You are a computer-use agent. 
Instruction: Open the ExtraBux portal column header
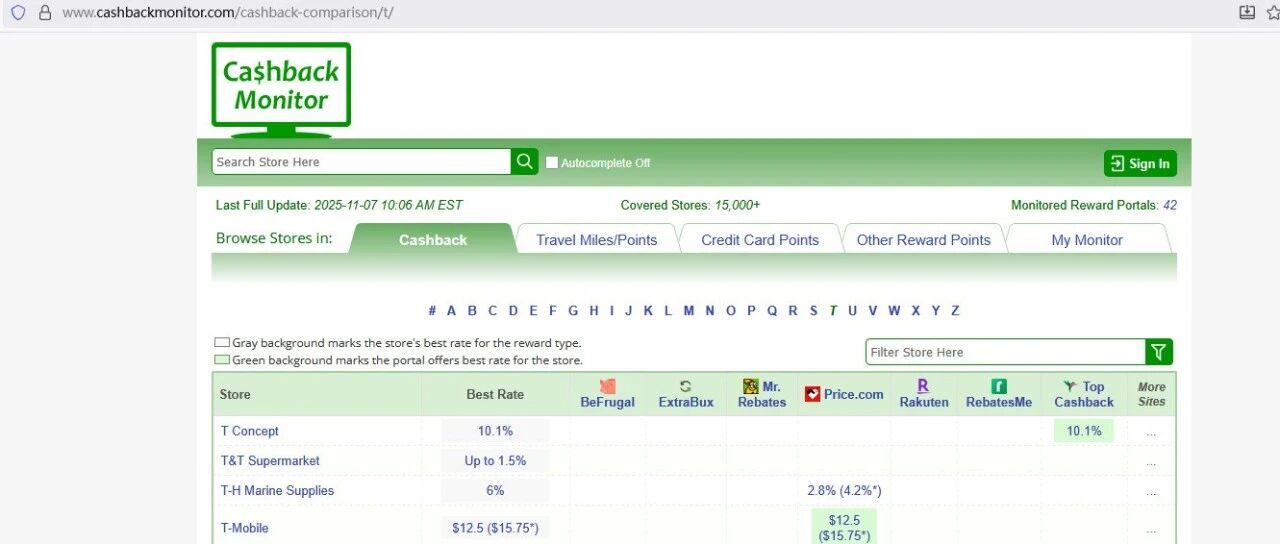686,394
